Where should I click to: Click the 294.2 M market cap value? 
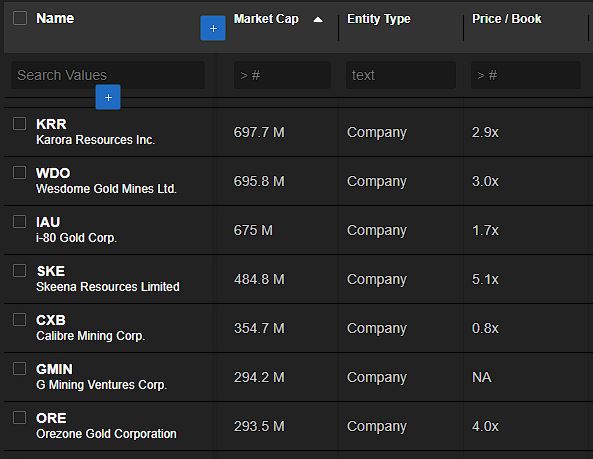coord(259,377)
